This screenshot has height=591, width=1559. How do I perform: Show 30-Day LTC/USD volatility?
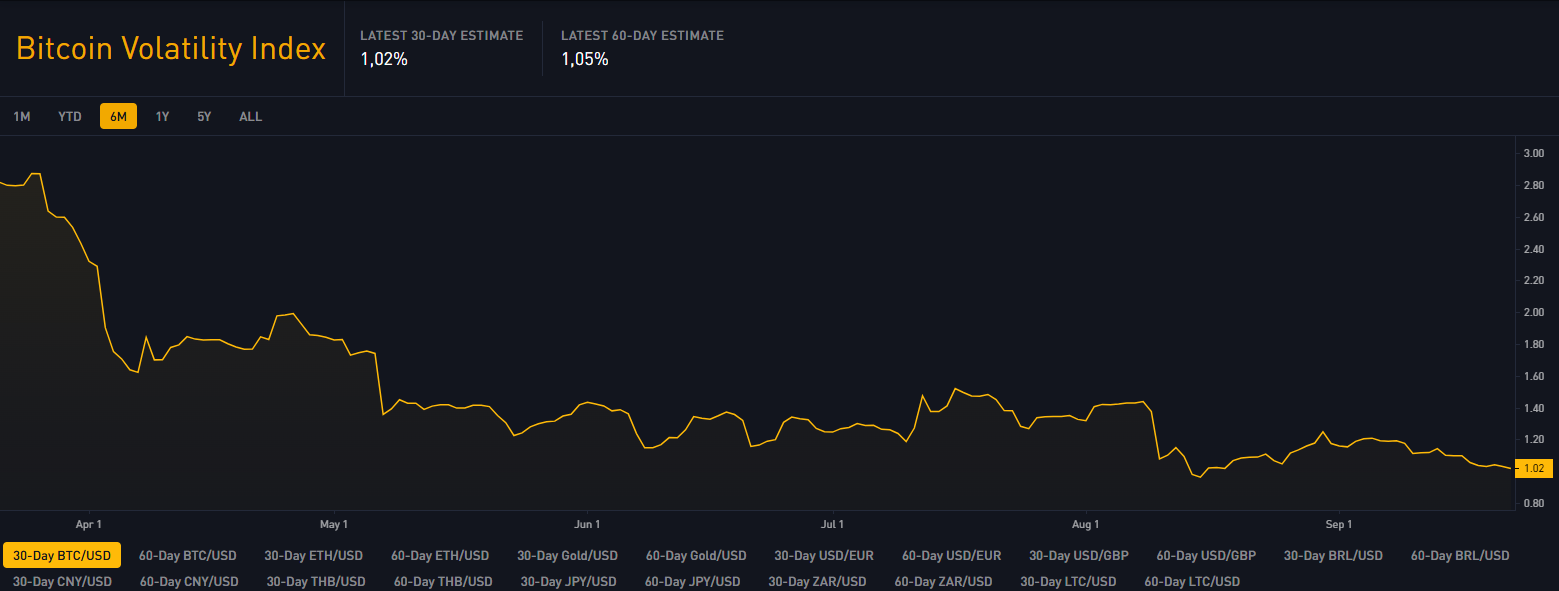(x=1068, y=581)
